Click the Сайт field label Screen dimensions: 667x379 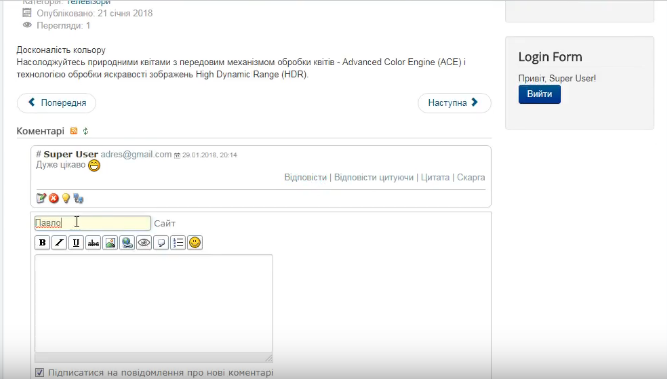[165, 223]
